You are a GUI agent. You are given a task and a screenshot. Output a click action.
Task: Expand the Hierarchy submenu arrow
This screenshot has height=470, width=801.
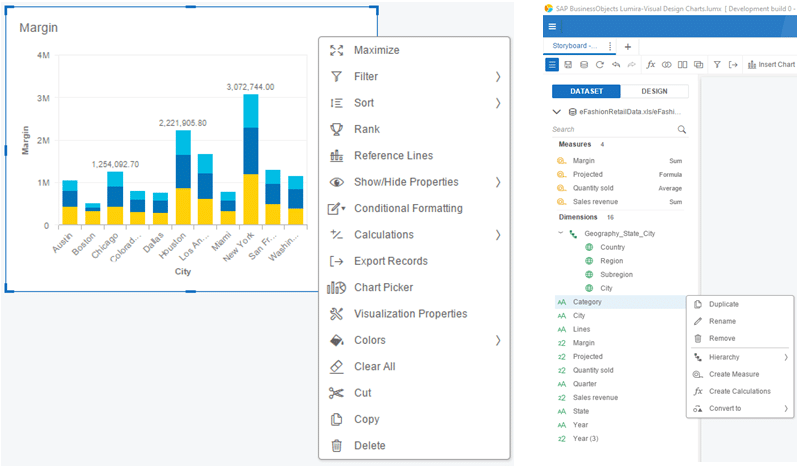(x=786, y=358)
